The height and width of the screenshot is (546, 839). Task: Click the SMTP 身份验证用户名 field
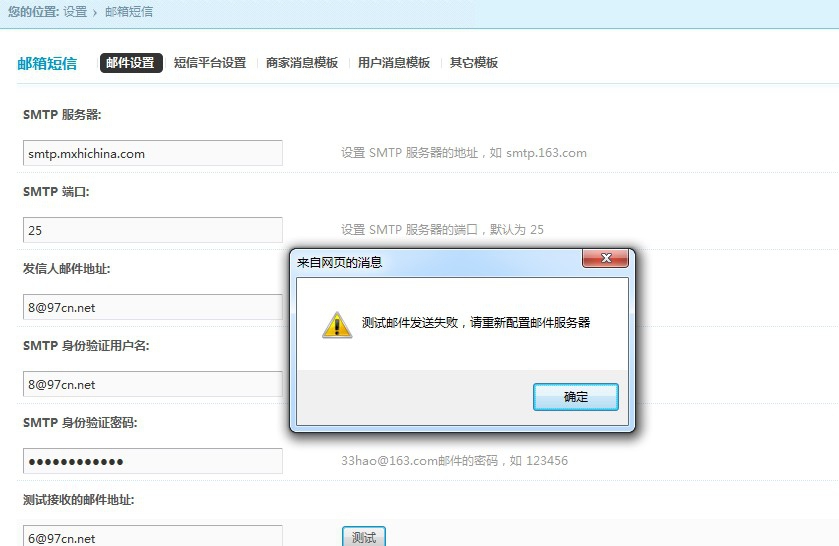click(152, 384)
